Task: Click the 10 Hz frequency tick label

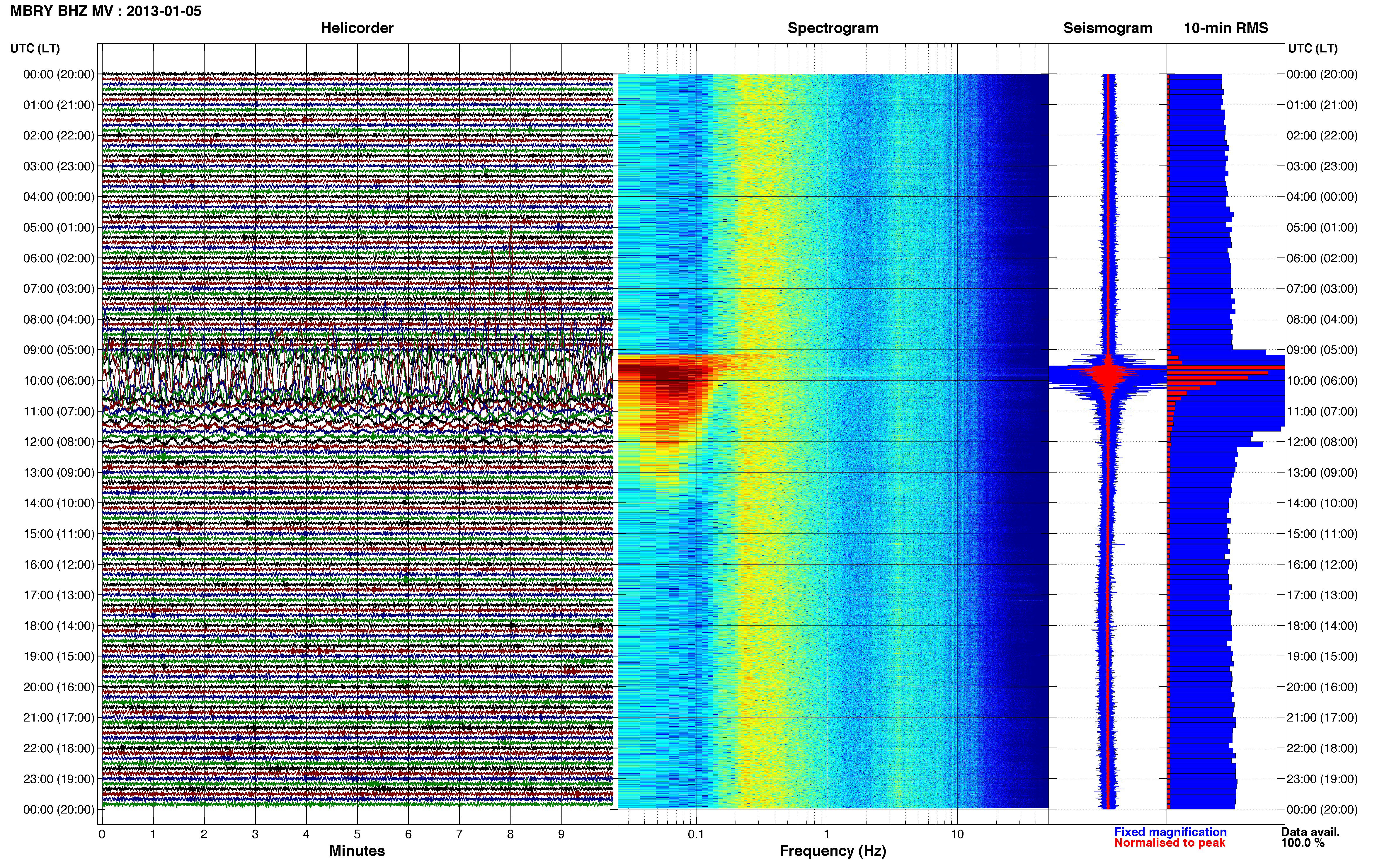Action: point(957,834)
